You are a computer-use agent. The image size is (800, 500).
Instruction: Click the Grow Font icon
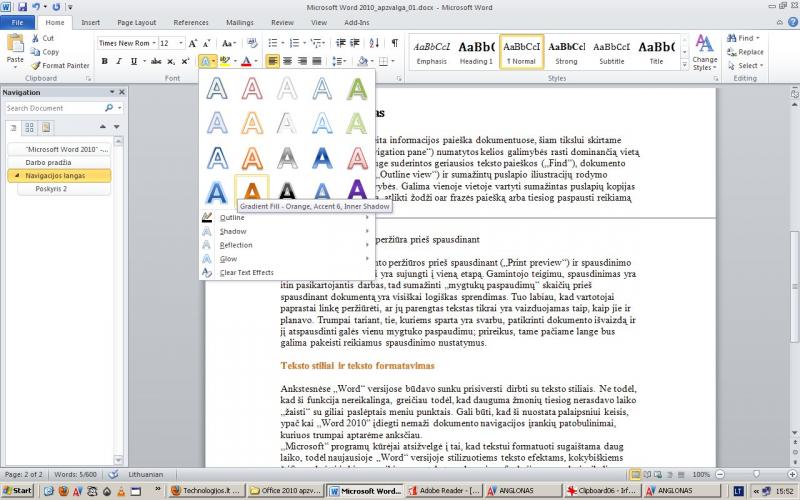click(192, 43)
